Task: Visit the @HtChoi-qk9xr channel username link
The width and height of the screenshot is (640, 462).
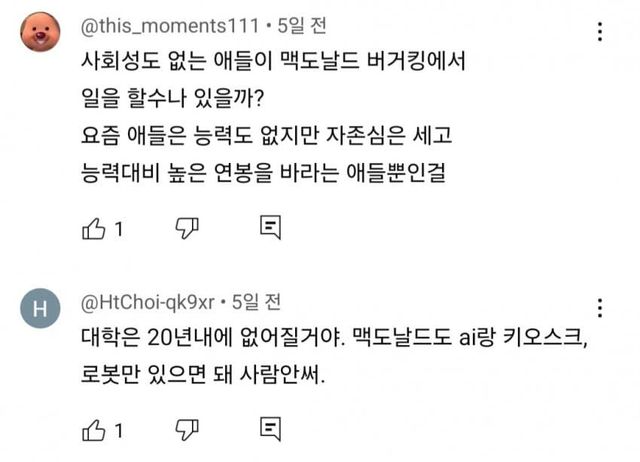Action: pos(146,300)
